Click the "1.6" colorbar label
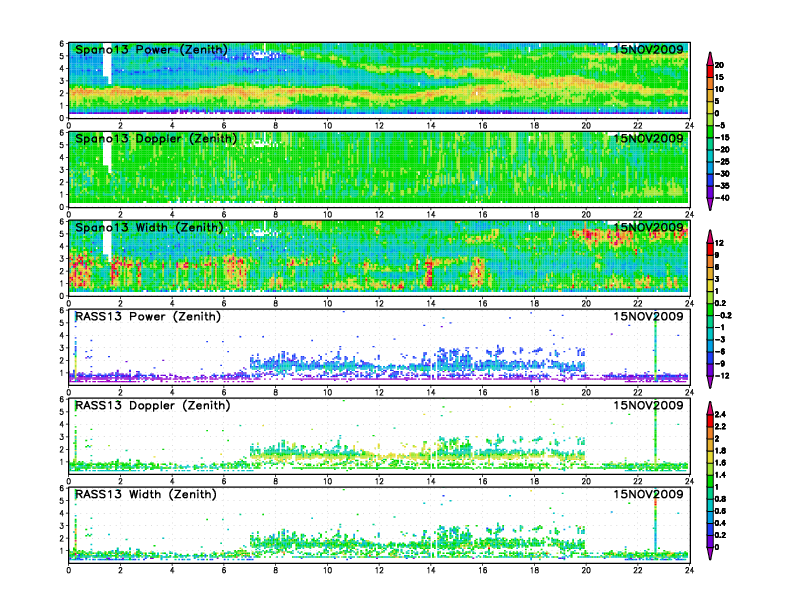Screen dimensions: 792x612 [x=720, y=463]
